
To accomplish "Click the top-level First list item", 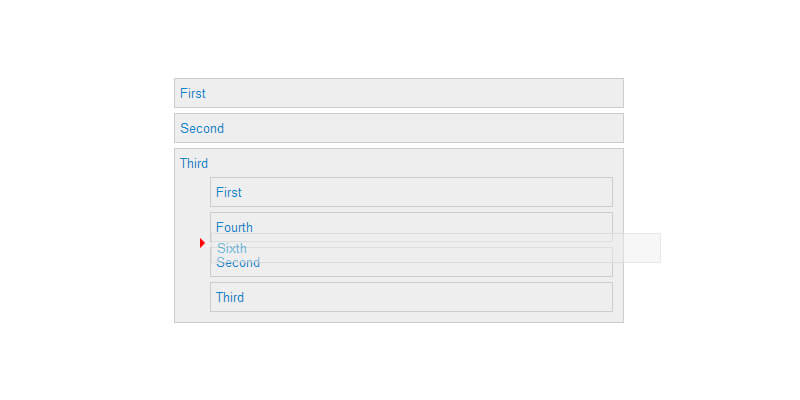I will click(x=398, y=93).
